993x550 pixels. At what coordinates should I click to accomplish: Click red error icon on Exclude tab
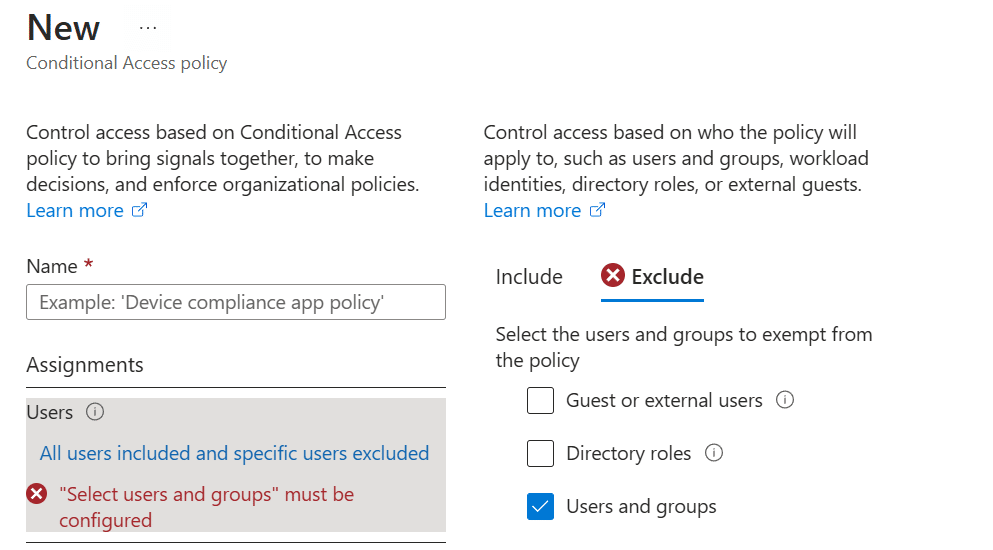tap(612, 276)
